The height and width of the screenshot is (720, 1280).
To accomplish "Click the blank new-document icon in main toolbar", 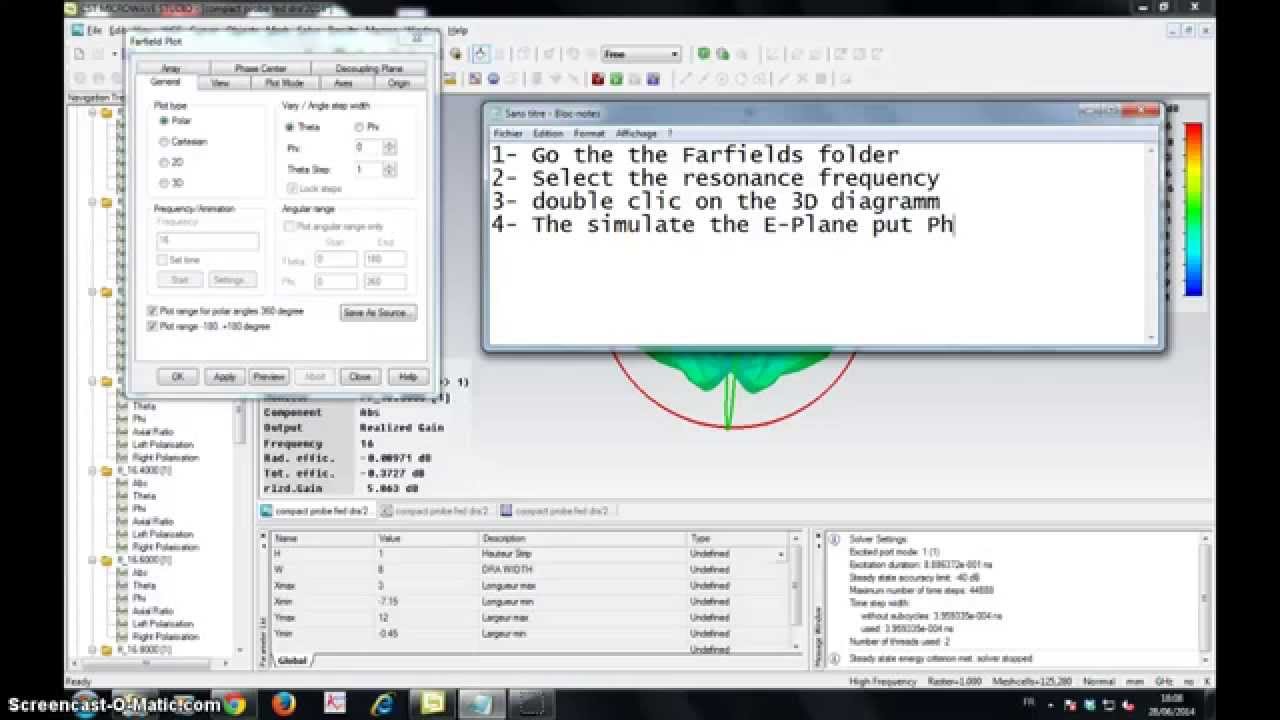I will click(x=79, y=54).
